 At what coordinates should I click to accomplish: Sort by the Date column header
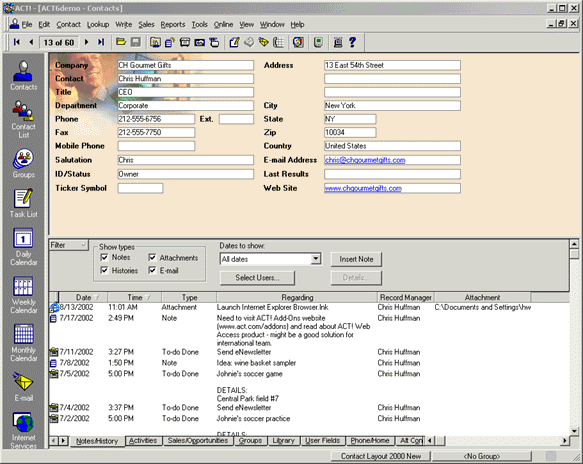(83, 297)
